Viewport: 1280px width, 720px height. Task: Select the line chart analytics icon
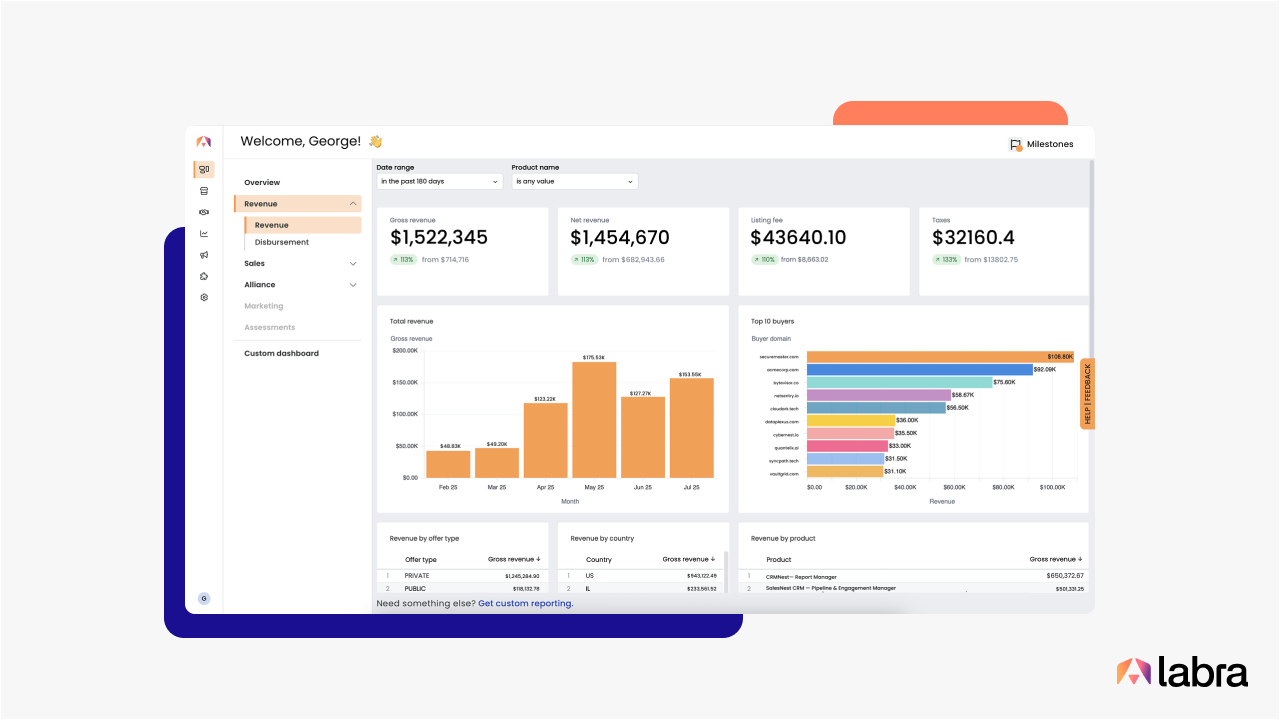point(204,234)
